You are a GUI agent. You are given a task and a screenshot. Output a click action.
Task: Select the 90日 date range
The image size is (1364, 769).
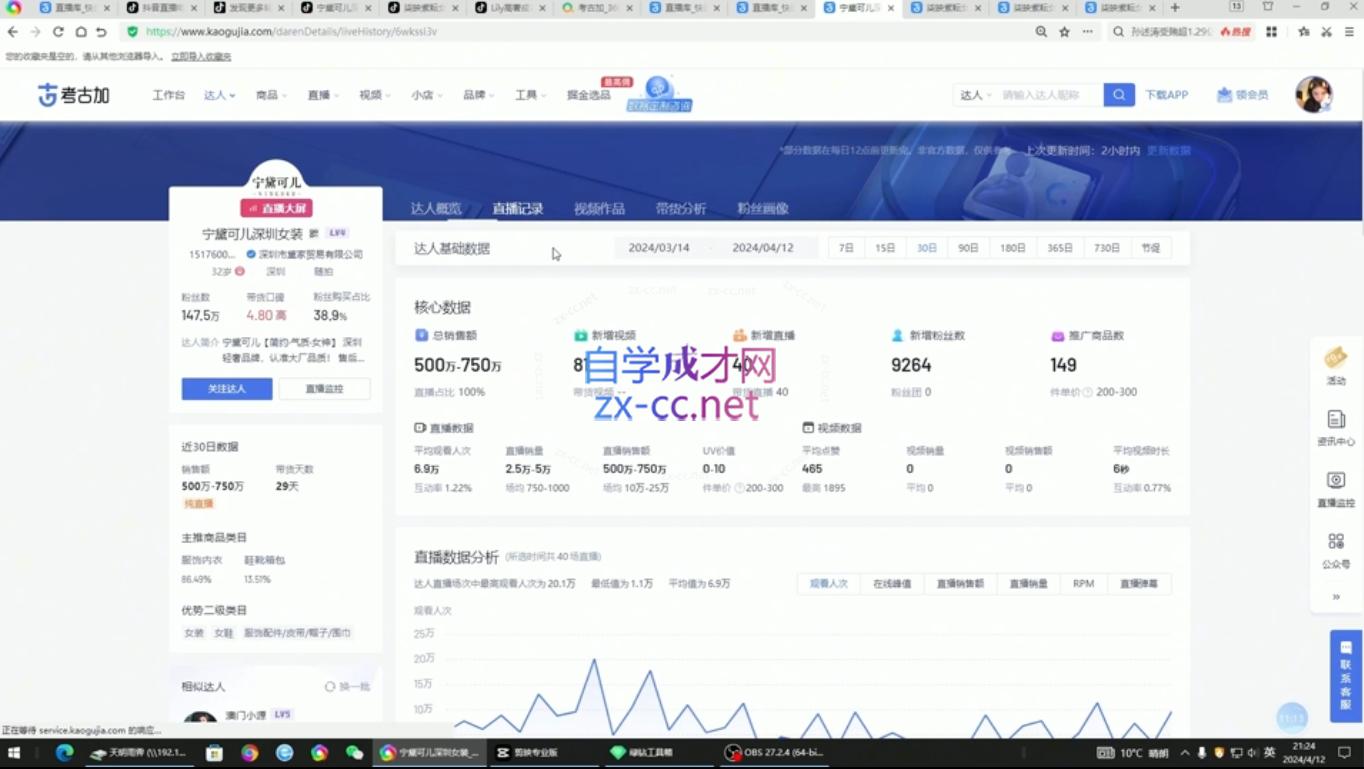pyautogui.click(x=967, y=247)
